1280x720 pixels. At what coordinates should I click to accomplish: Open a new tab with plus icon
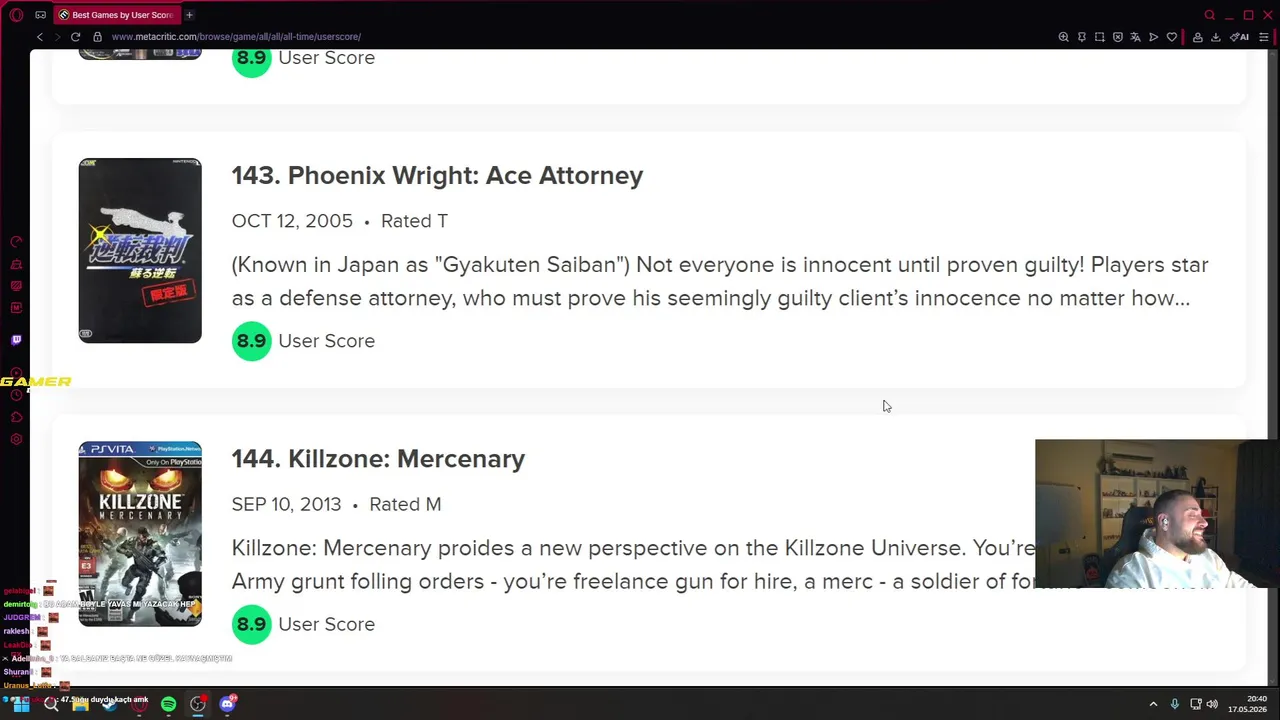tap(189, 15)
